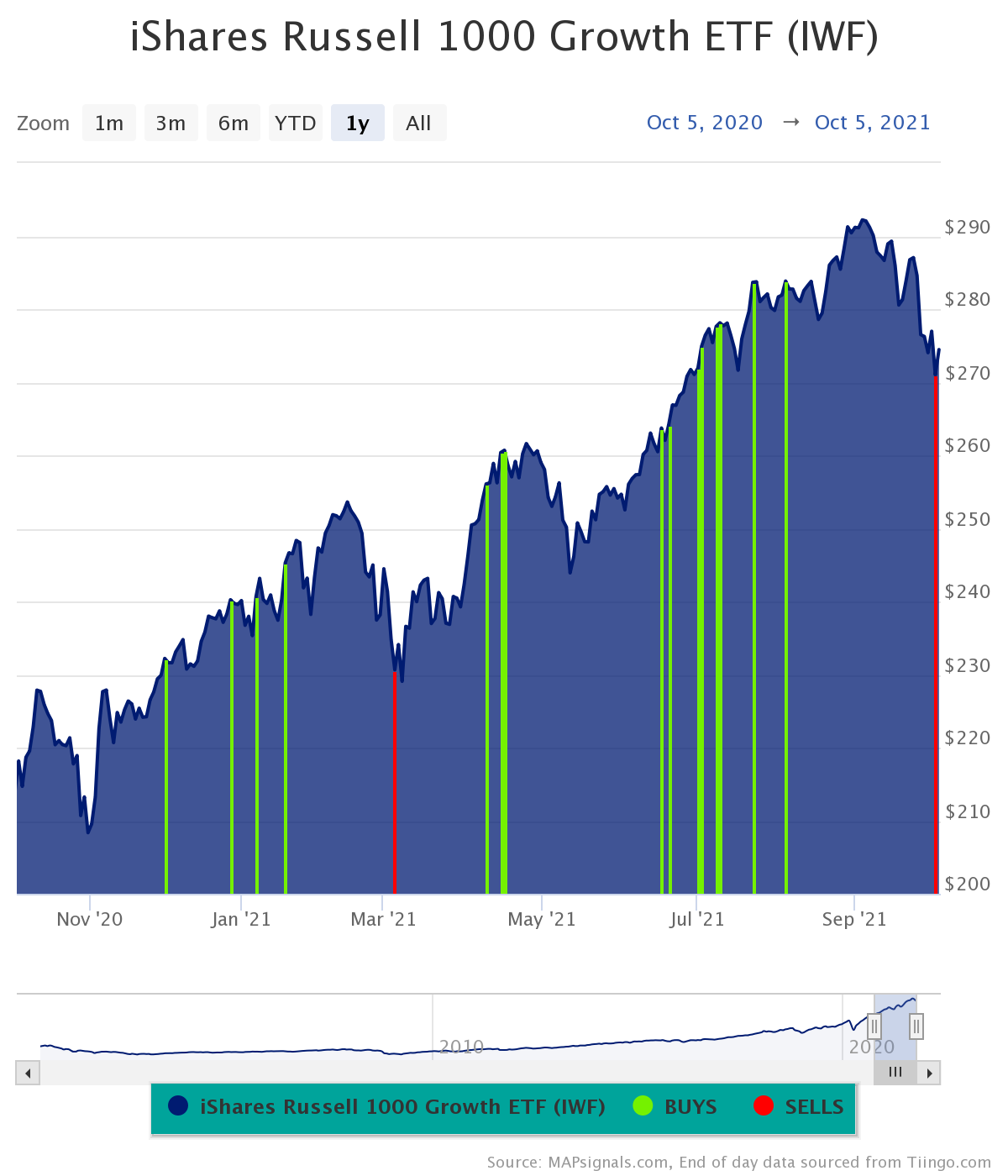Click the navigator scrollbar left arrow
The width and height of the screenshot is (1008, 1176).
click(x=28, y=1073)
